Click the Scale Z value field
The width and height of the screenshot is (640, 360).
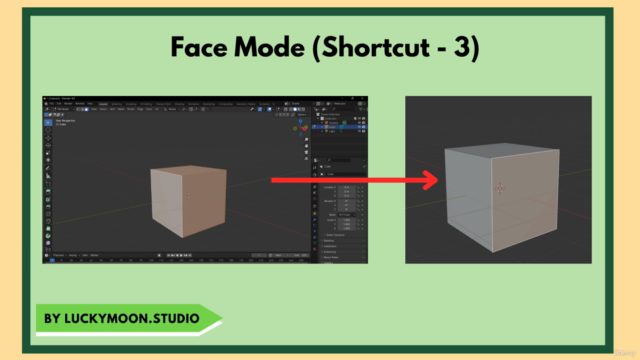pyautogui.click(x=346, y=228)
